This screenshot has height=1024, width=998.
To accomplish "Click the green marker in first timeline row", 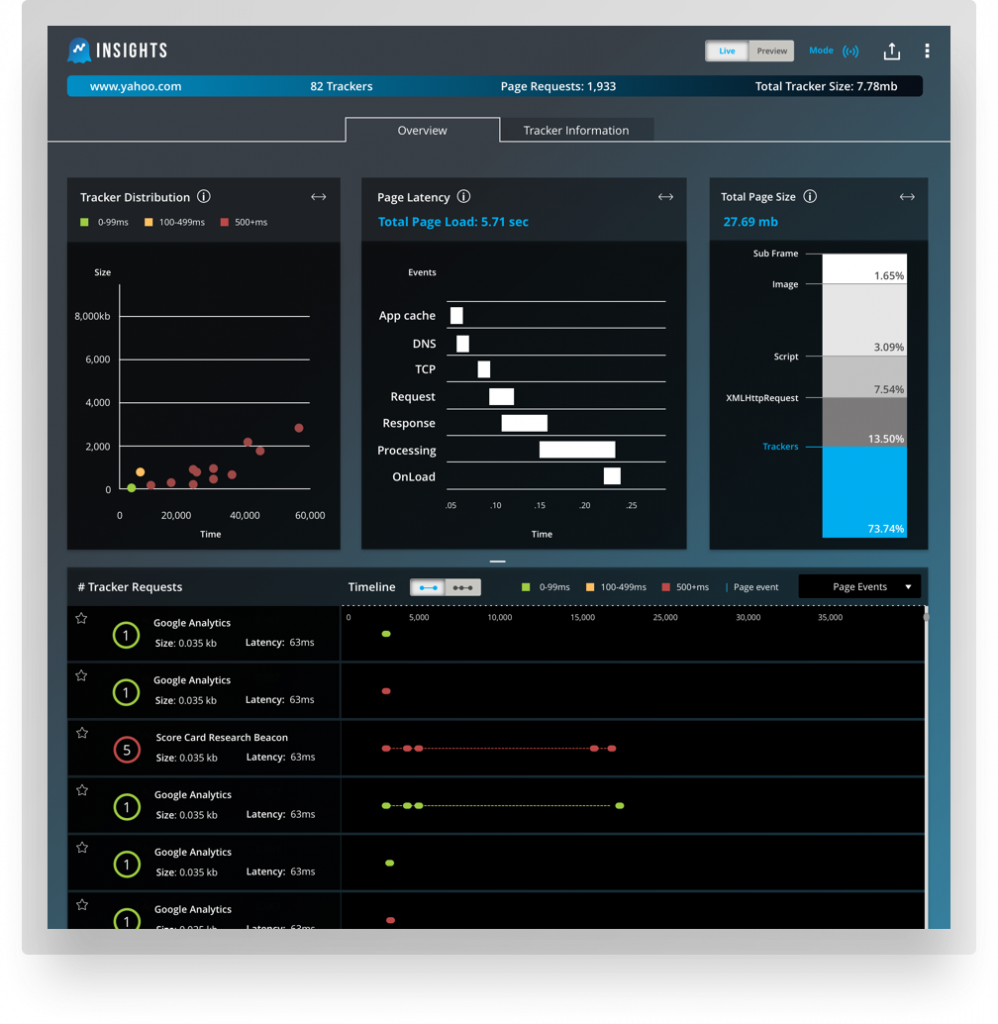I will [x=386, y=634].
